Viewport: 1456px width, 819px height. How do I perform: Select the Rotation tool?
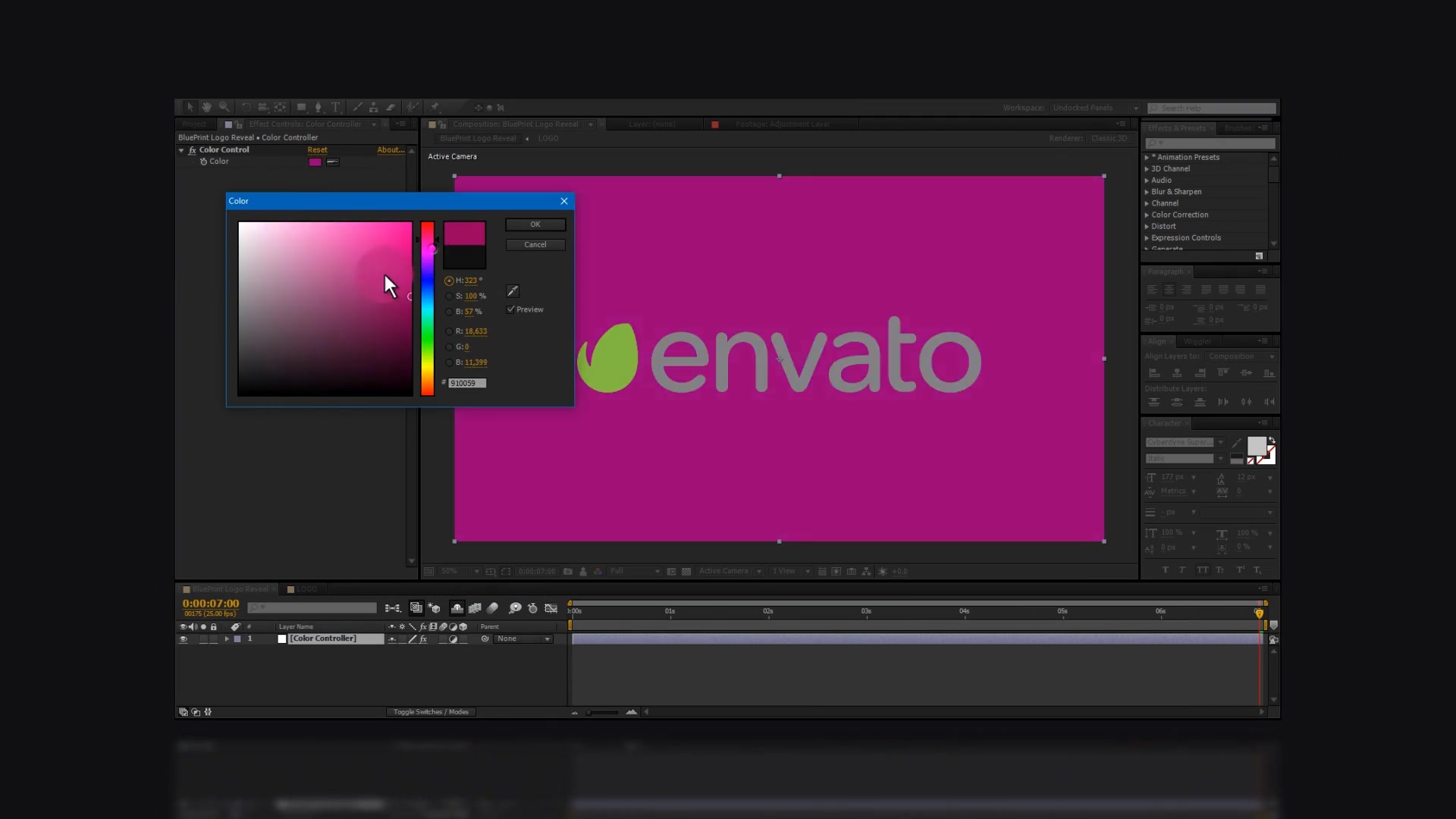246,107
